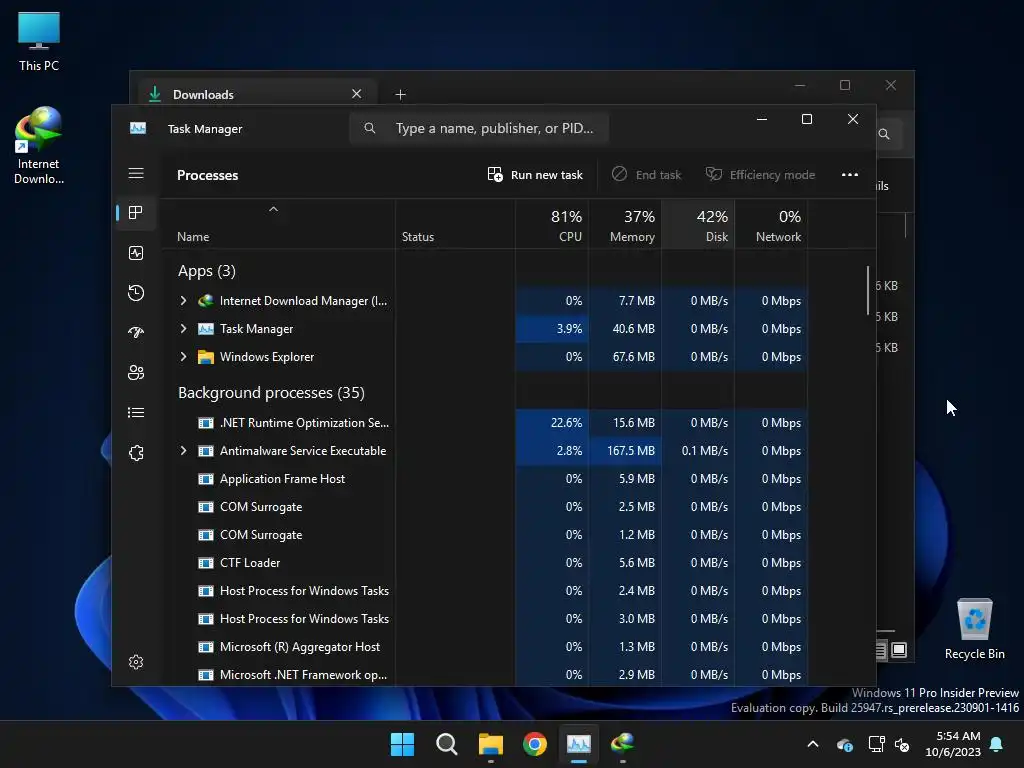Click Background processes (35) group heading
The height and width of the screenshot is (768, 1024).
tap(271, 392)
